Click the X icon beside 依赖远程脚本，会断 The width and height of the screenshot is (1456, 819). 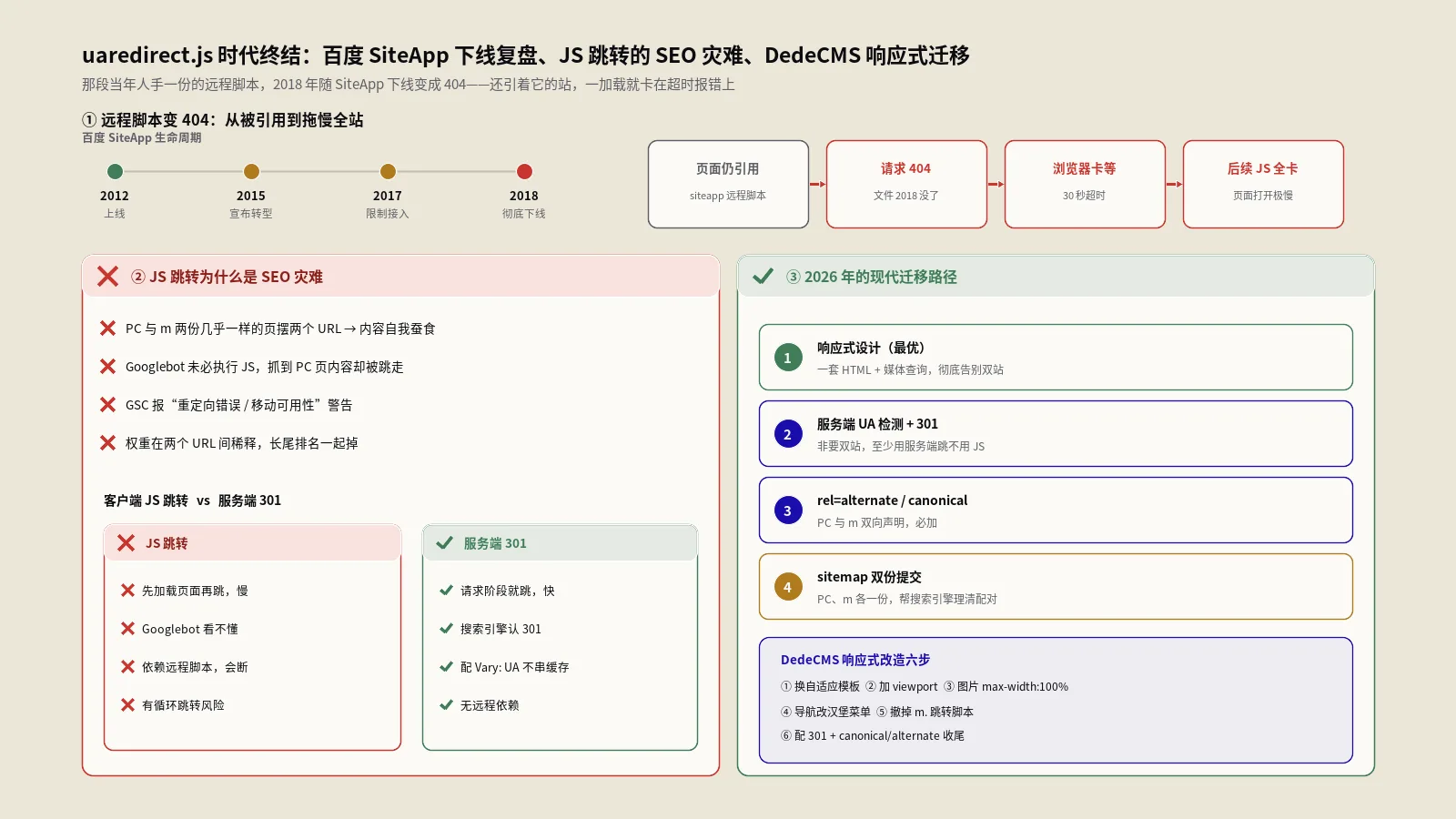(127, 667)
